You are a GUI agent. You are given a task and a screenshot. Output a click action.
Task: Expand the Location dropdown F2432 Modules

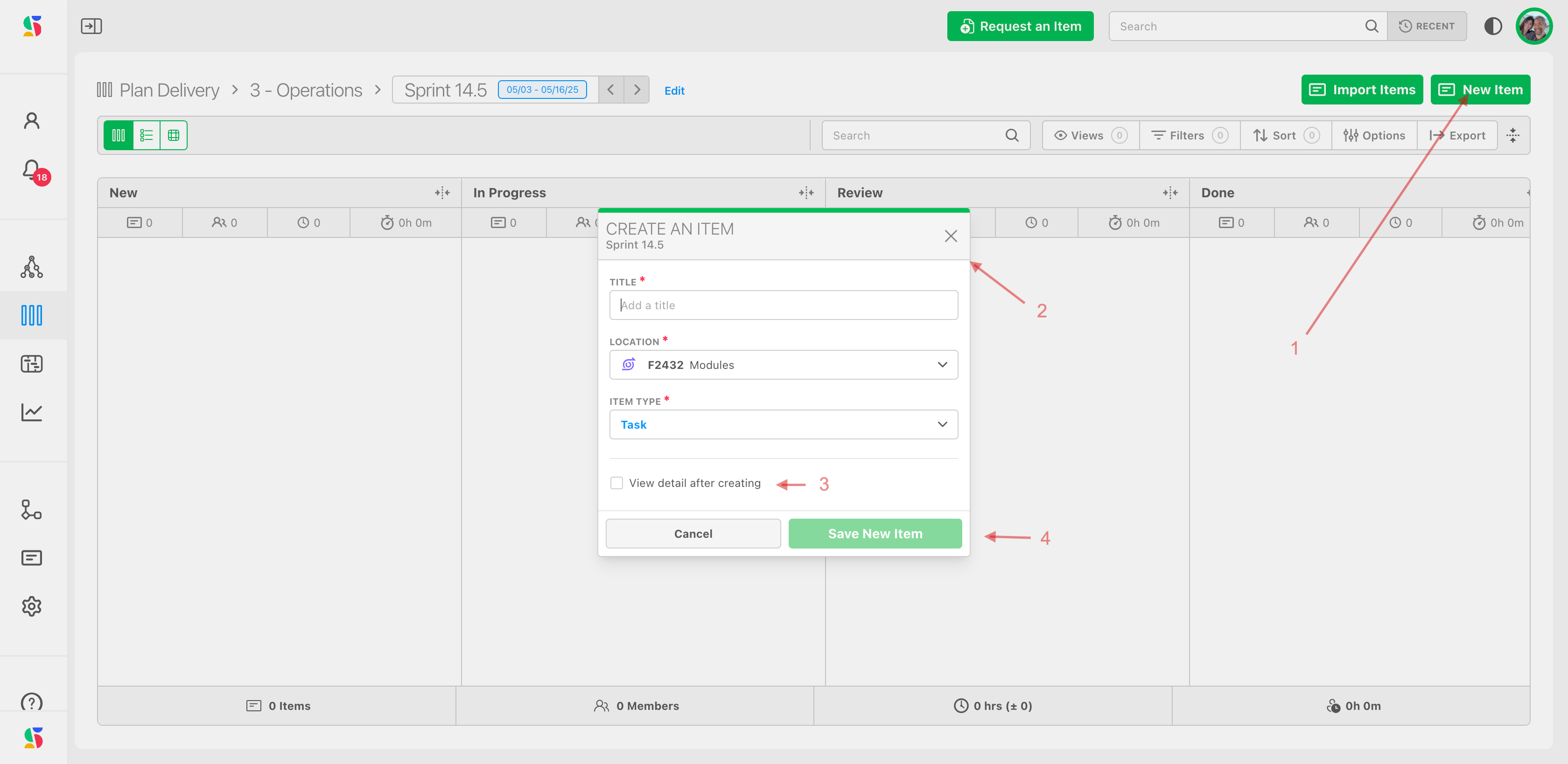[784, 365]
